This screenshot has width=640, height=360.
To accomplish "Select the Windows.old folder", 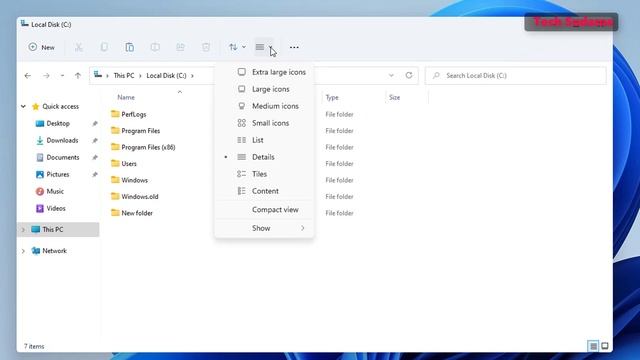I will pyautogui.click(x=135, y=197).
